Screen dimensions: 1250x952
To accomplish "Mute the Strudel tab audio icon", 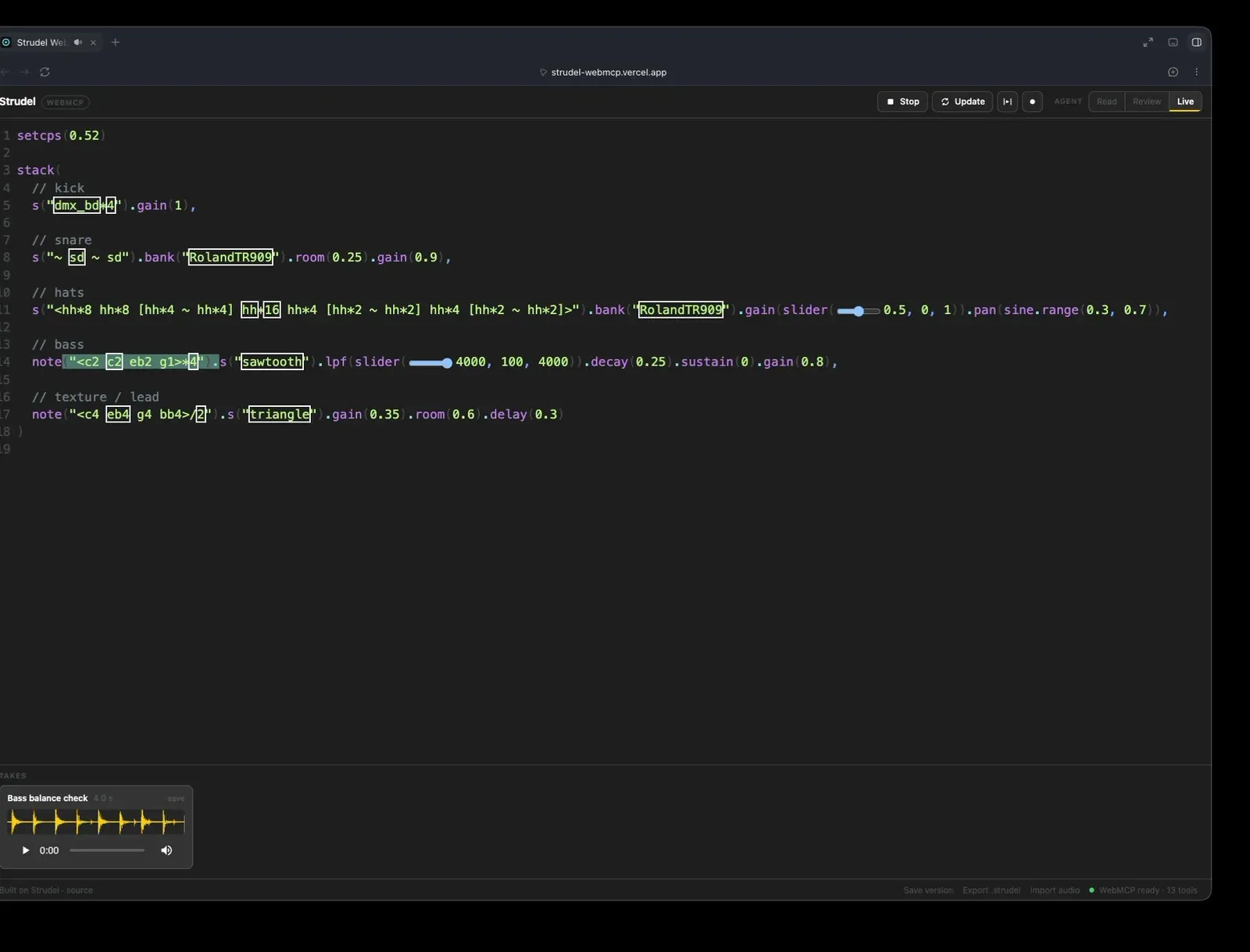I will (78, 42).
